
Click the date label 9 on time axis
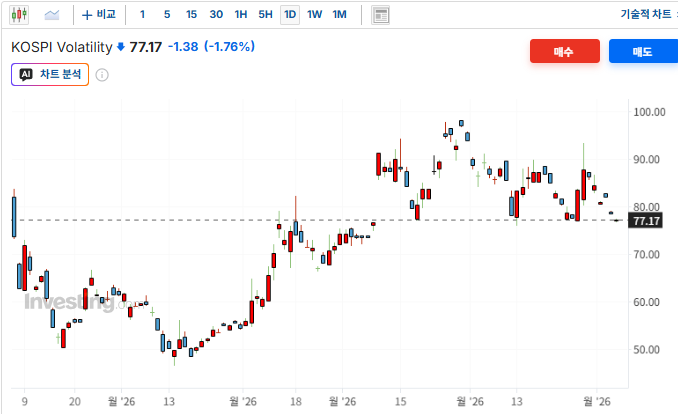[25, 401]
